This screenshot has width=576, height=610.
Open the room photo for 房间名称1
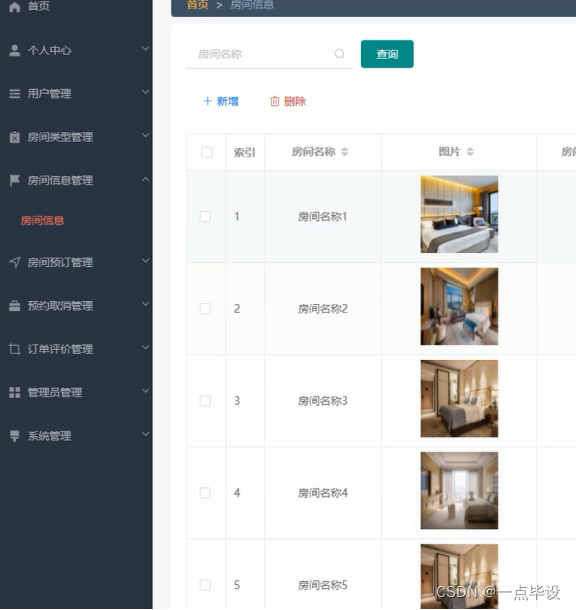[459, 214]
